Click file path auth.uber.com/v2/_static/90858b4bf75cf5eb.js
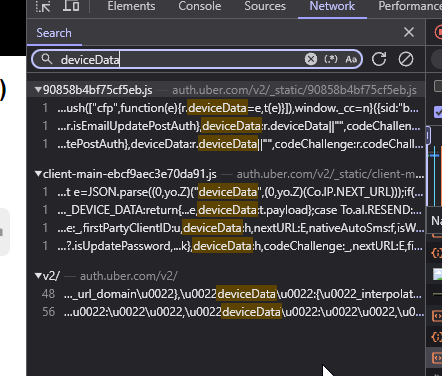The width and height of the screenshot is (442, 376). [x=294, y=90]
